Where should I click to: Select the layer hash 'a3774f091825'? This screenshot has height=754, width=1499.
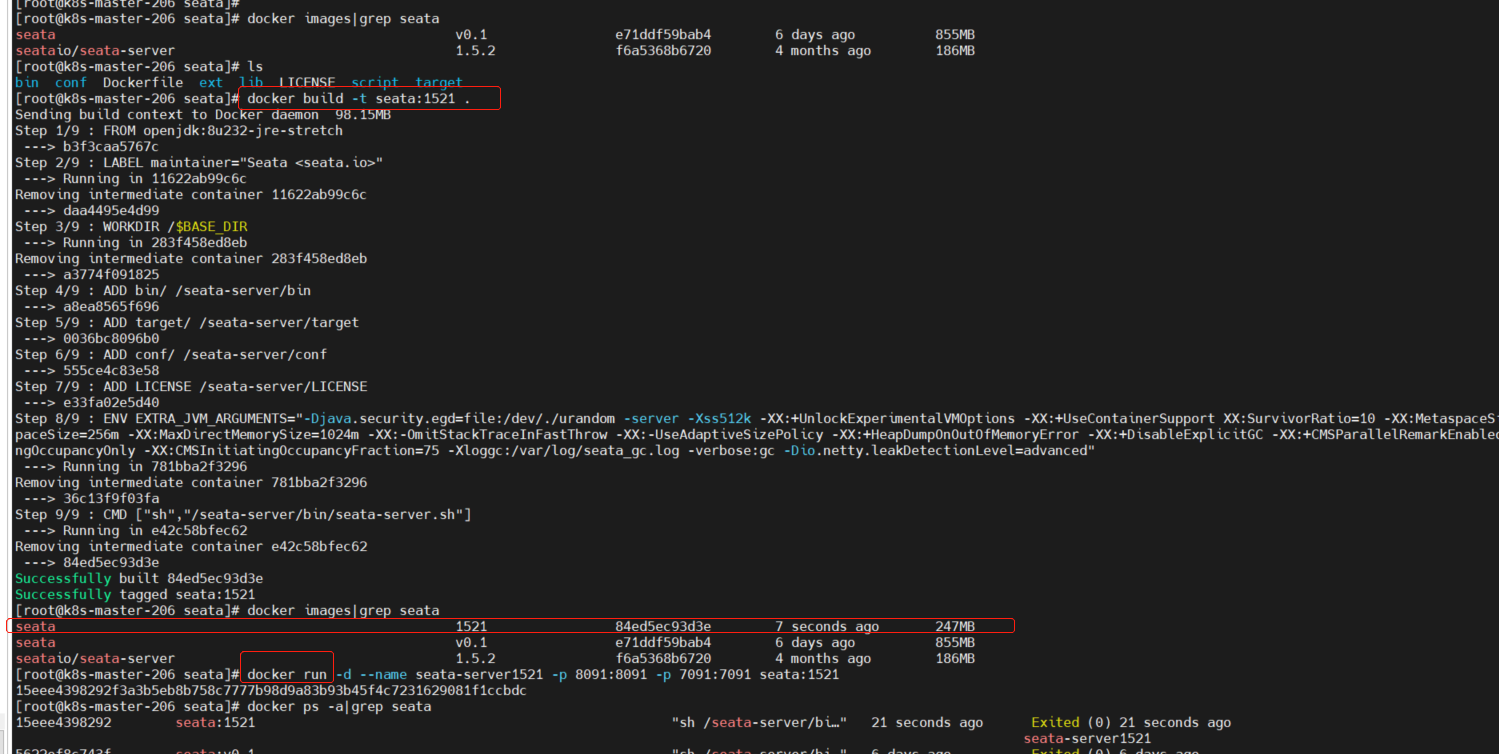click(x=111, y=275)
